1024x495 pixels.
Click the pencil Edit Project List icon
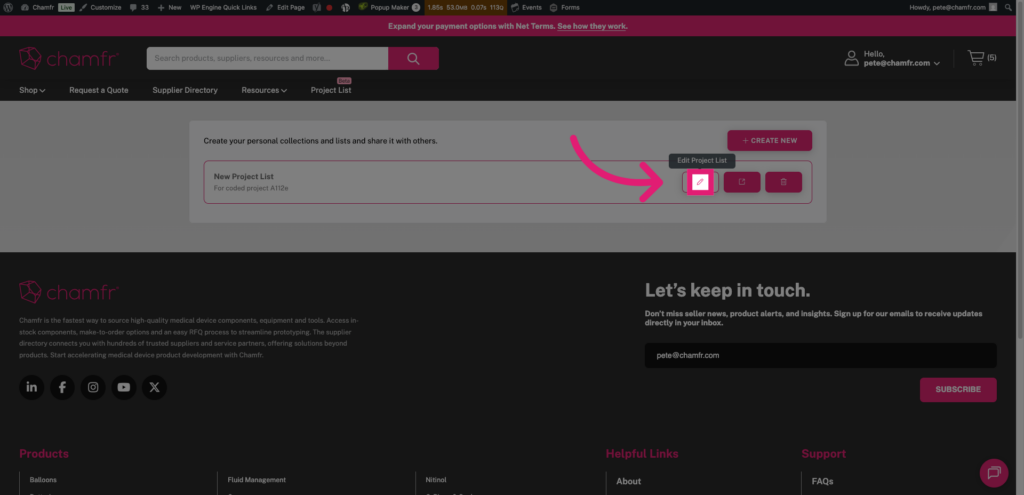point(700,182)
